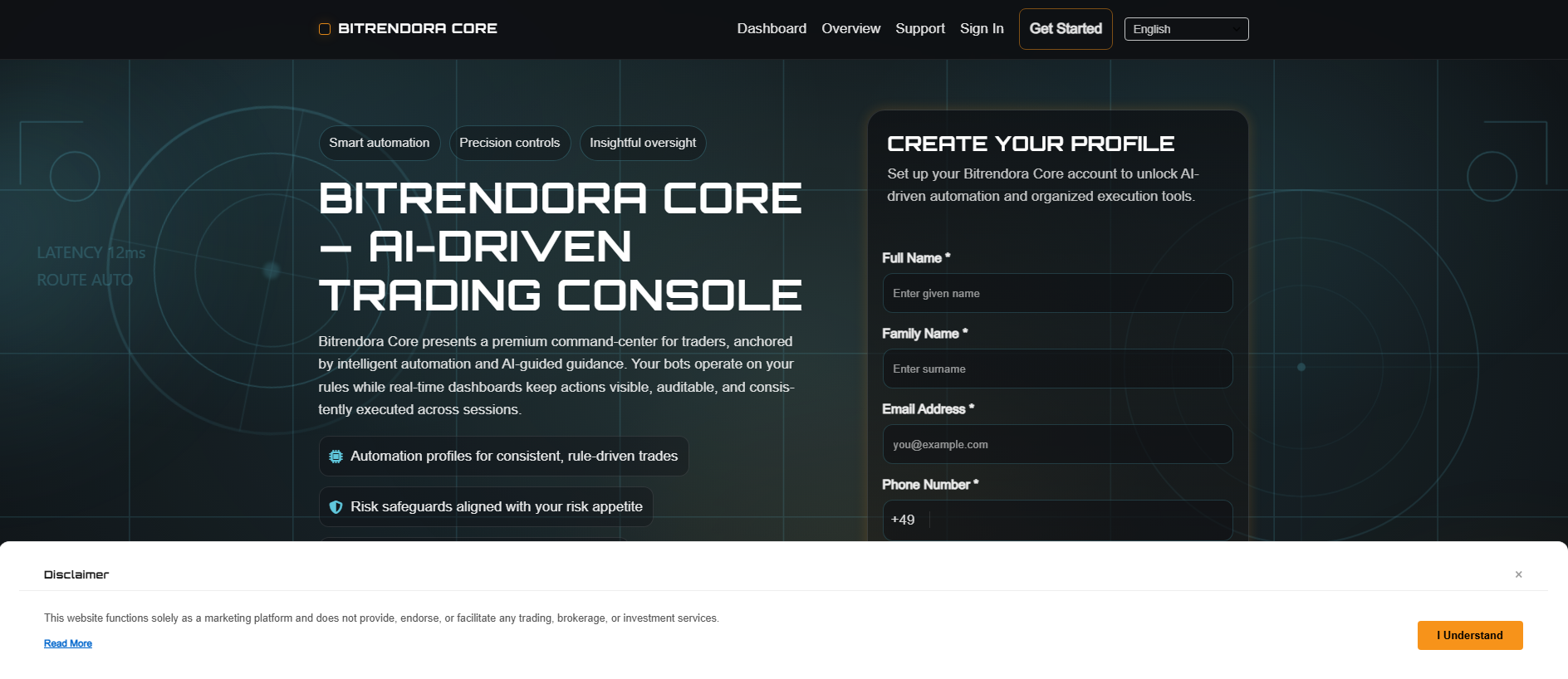Open the Overview nav item

pyautogui.click(x=850, y=28)
